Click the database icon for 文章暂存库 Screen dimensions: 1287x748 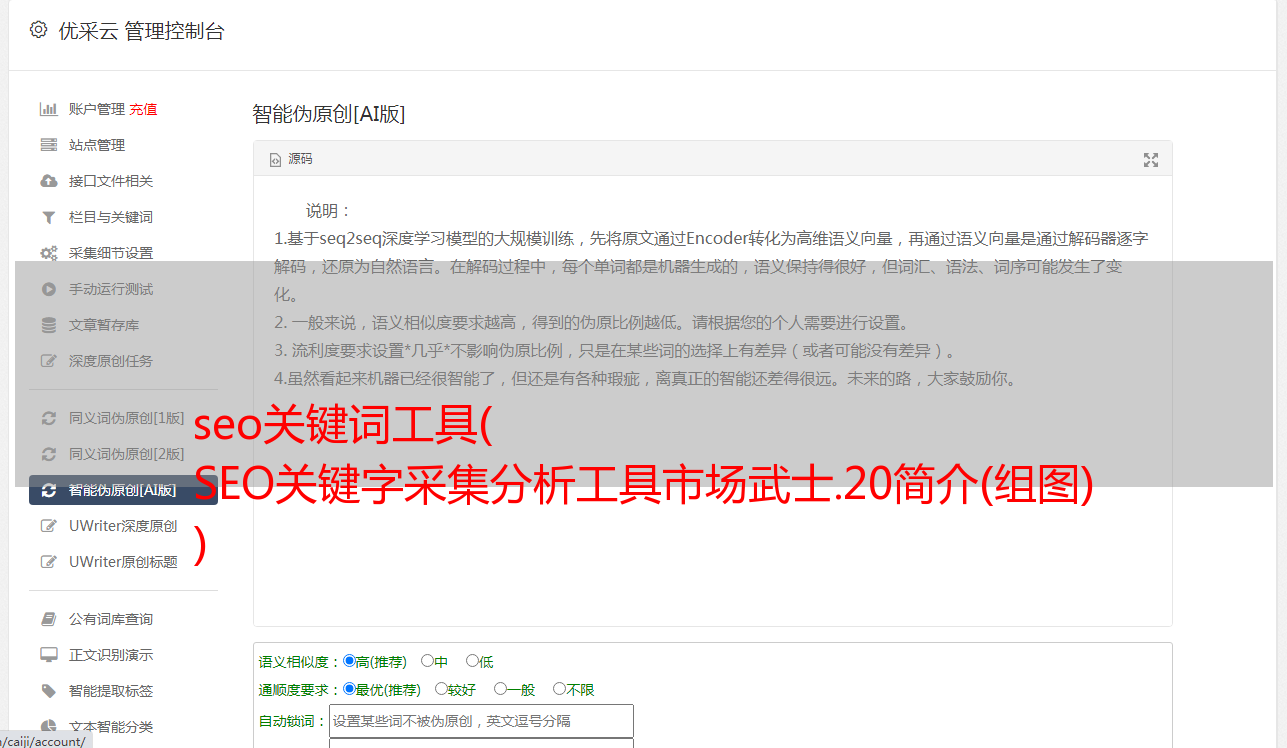pos(48,325)
